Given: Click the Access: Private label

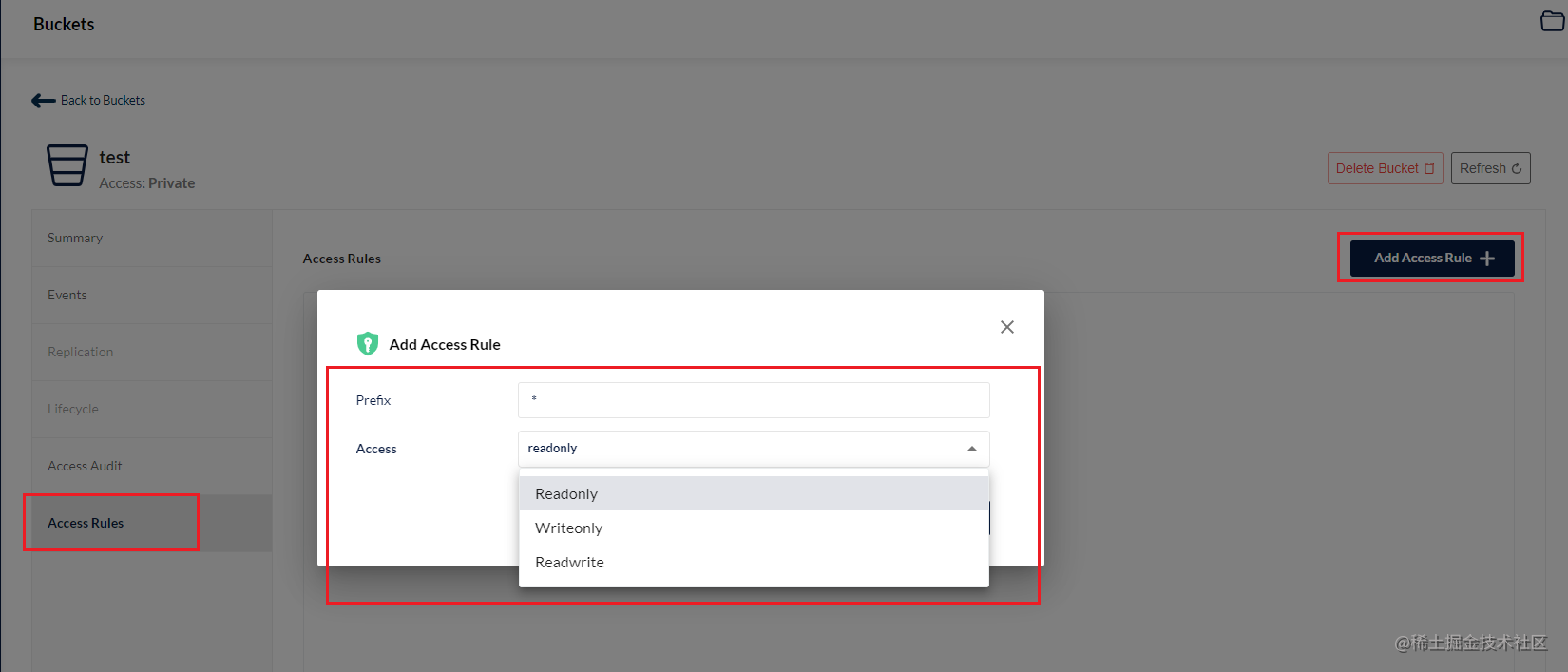Looking at the screenshot, I should pos(147,183).
